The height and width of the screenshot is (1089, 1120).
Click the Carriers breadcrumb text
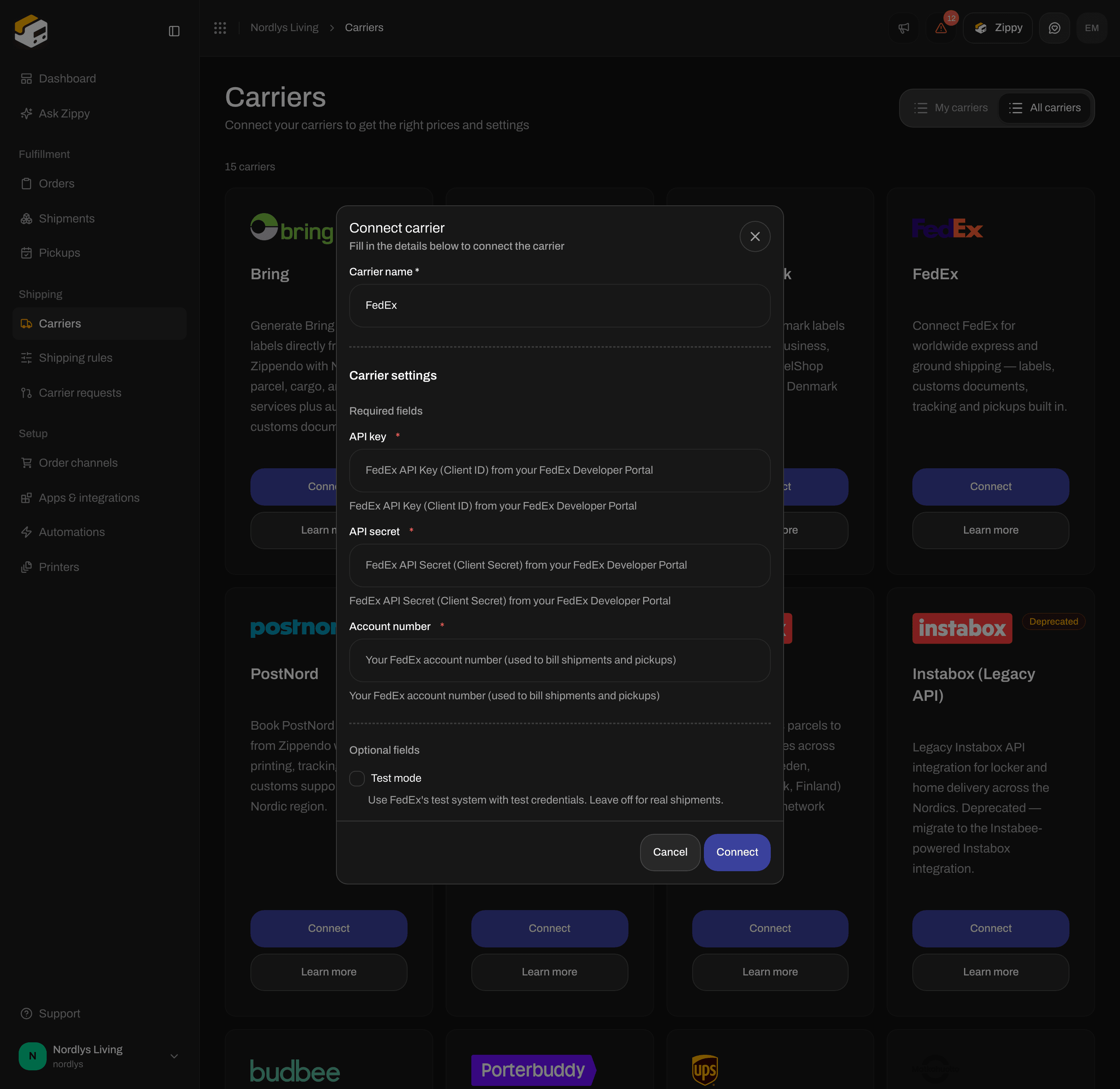click(x=364, y=28)
